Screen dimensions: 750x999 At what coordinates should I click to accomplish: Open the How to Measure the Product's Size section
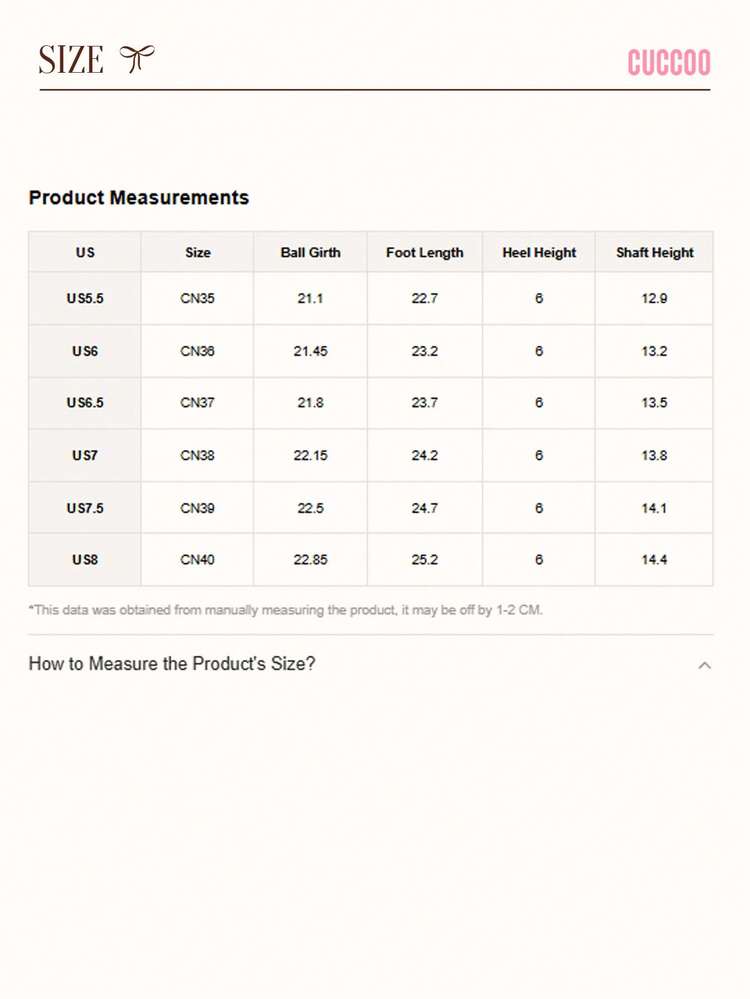point(172,664)
